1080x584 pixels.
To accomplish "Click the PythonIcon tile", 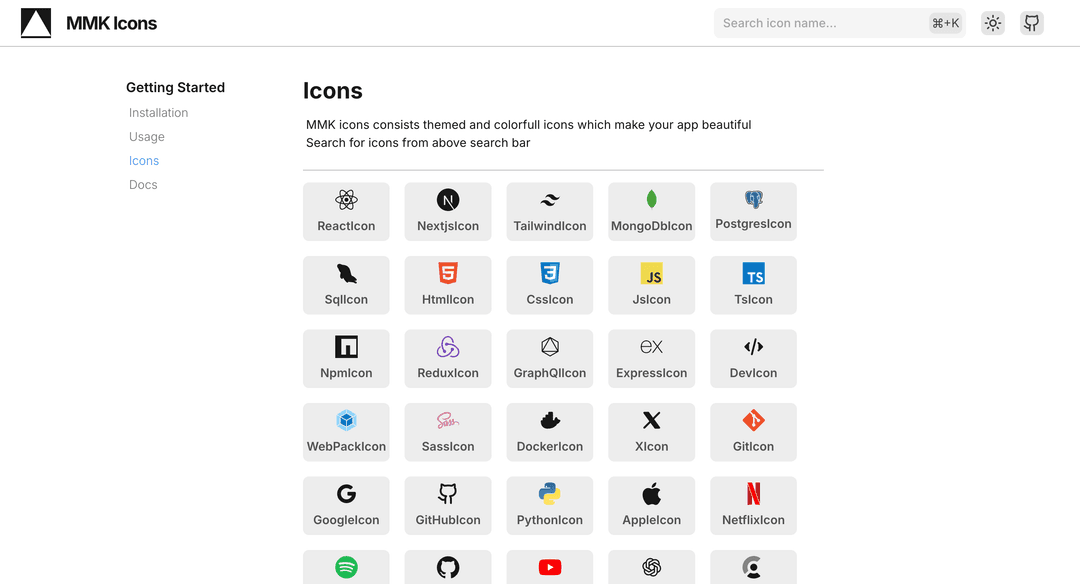I will (549, 505).
